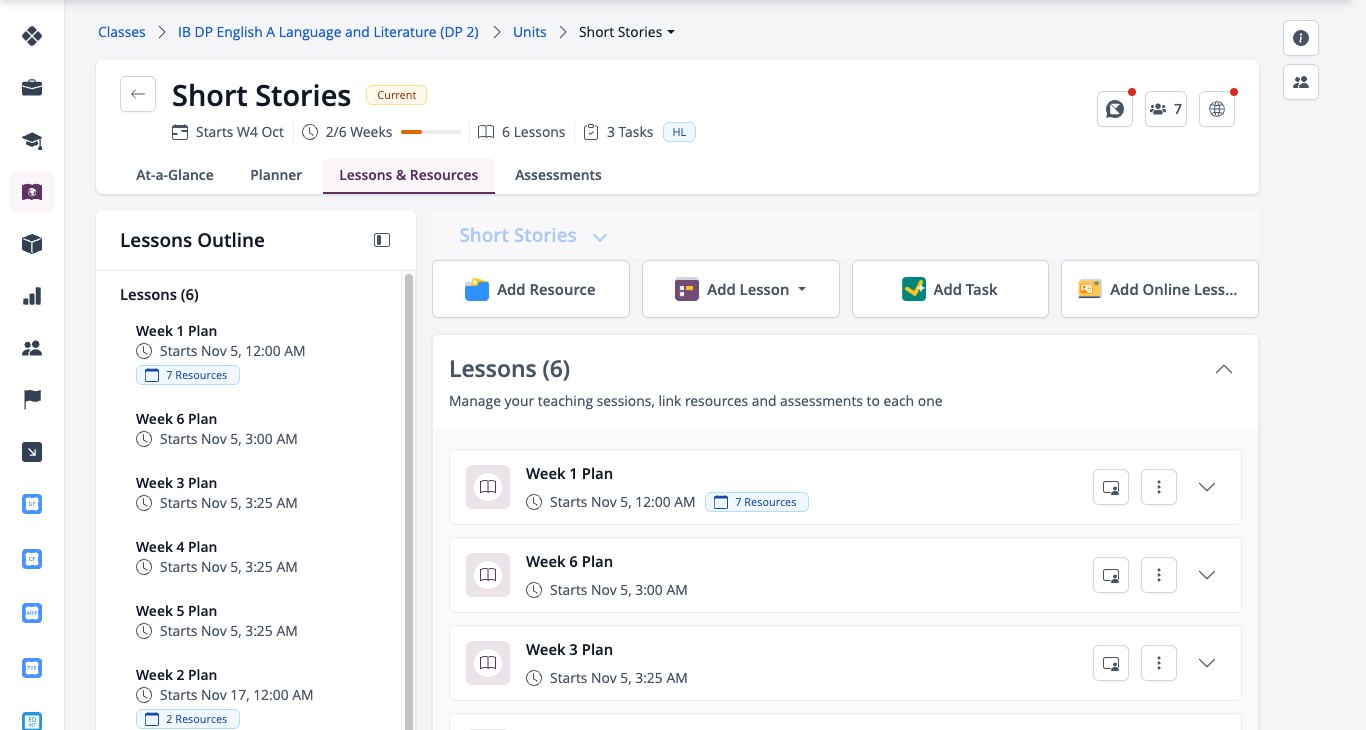Select Week 6 Plan in Lessons Outline
The width and height of the screenshot is (1366, 730).
coord(176,419)
